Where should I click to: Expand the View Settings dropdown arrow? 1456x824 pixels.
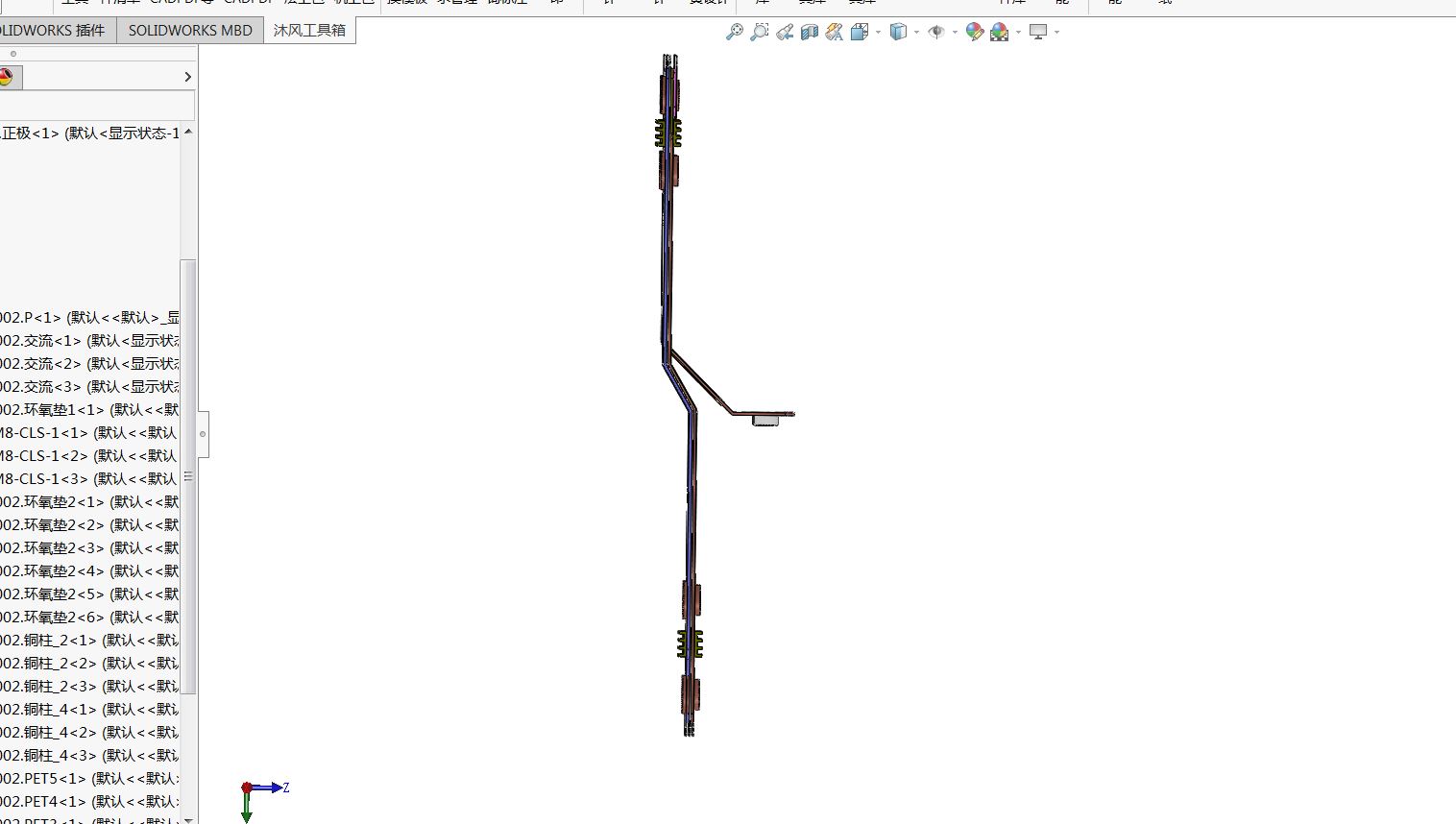(1056, 32)
